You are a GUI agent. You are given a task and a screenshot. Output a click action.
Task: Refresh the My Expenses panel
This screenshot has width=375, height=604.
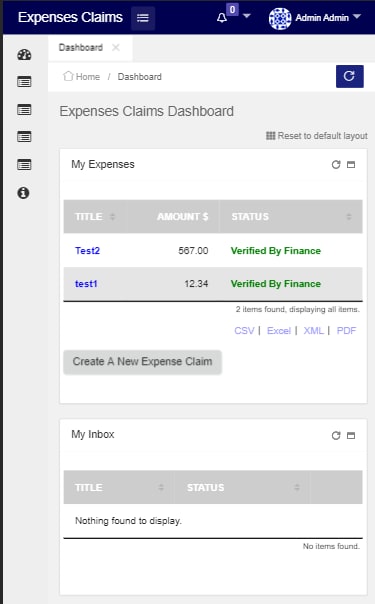tap(336, 164)
